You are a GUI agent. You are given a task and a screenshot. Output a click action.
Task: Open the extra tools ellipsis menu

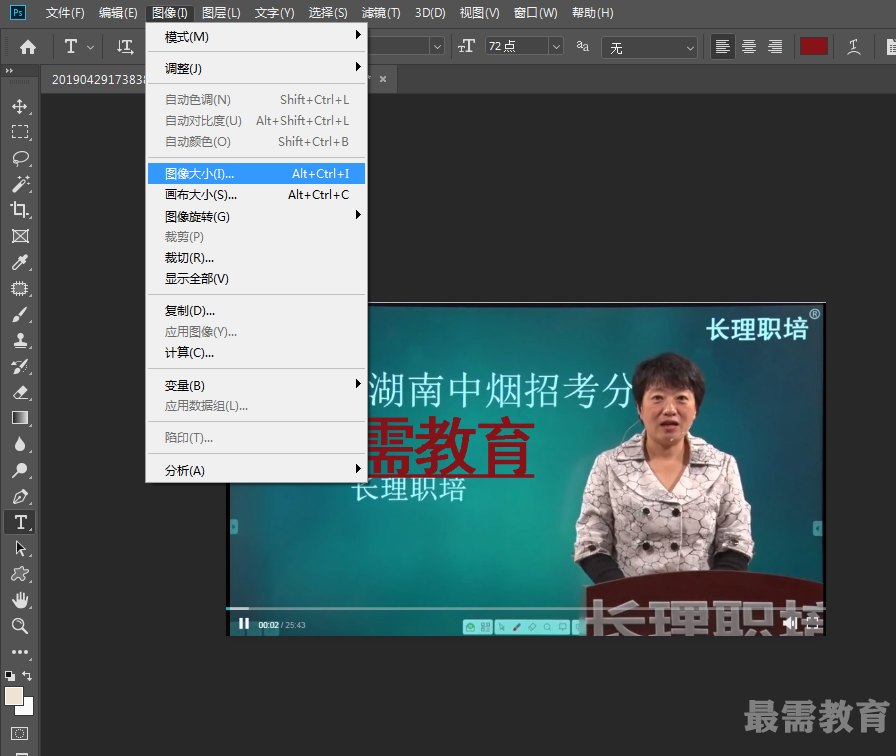coord(20,652)
